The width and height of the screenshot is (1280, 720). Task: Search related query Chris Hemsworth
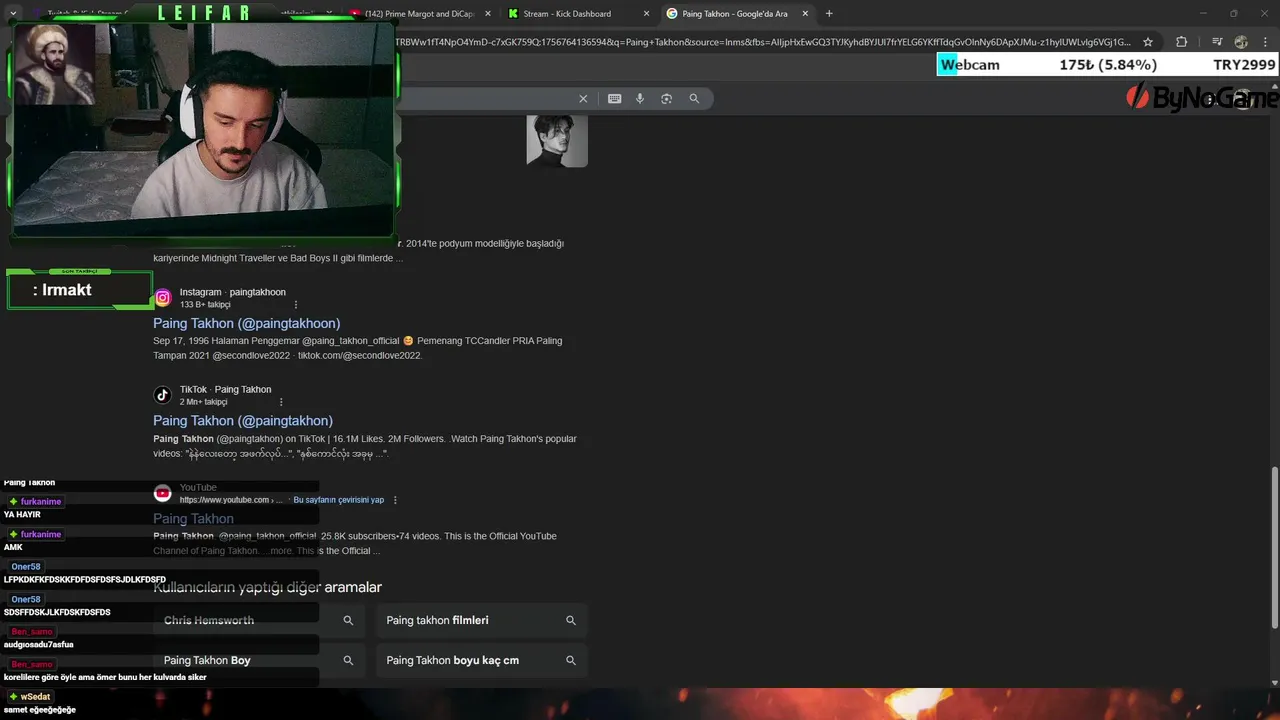tap(259, 620)
